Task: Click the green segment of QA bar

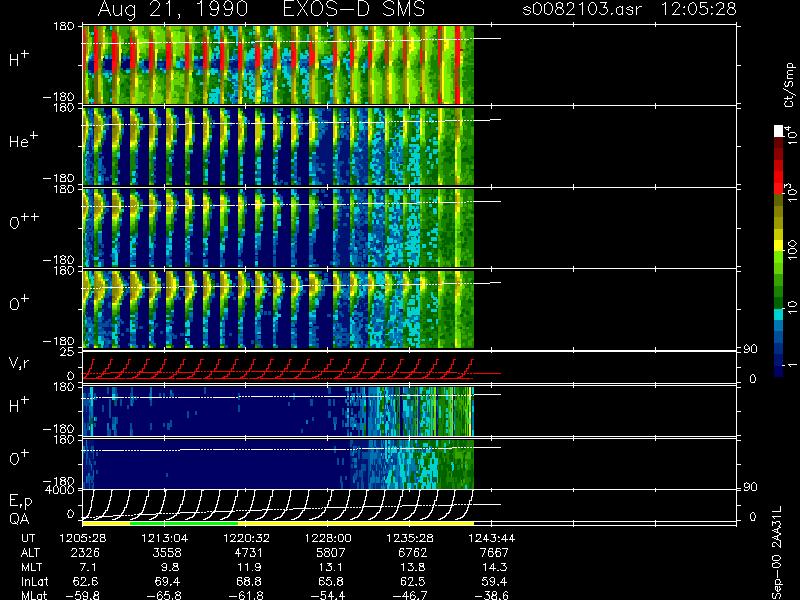Action: [184, 523]
